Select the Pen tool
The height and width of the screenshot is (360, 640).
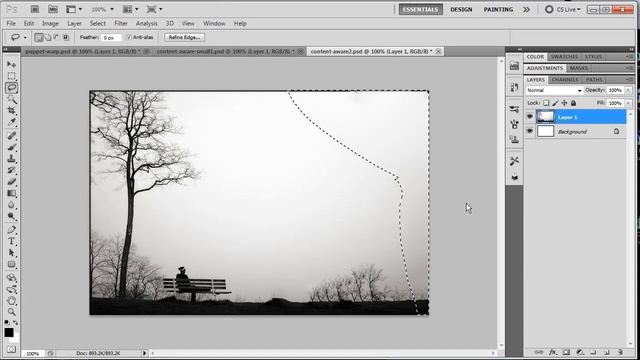11,230
